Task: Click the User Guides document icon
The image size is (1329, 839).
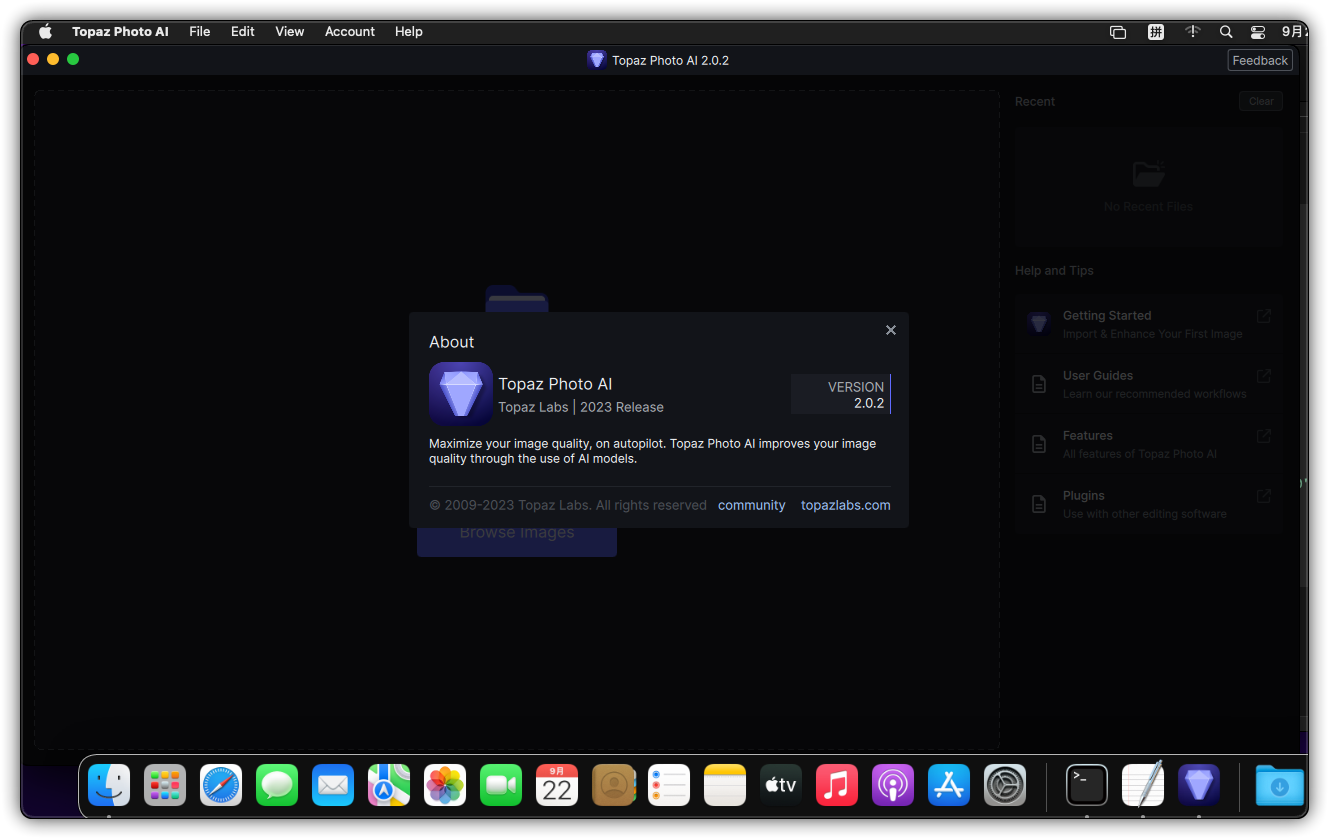Action: tap(1040, 384)
